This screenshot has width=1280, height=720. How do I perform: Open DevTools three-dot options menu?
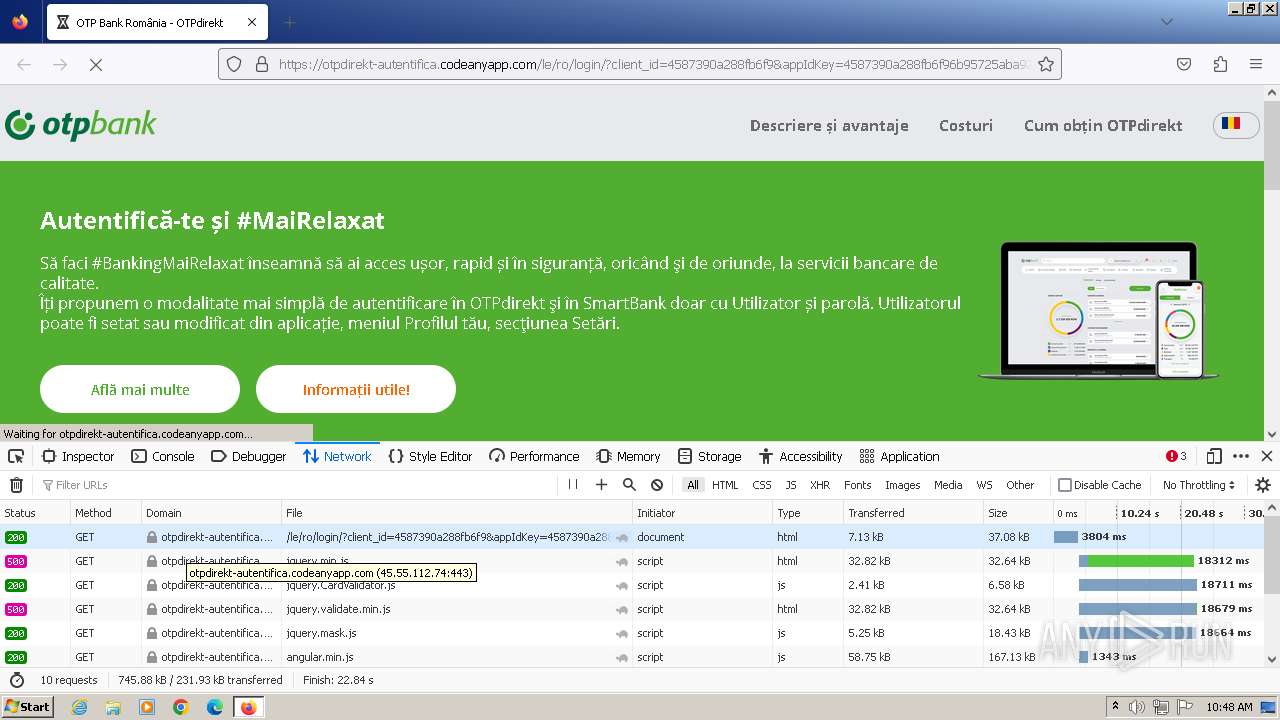[x=1241, y=456]
